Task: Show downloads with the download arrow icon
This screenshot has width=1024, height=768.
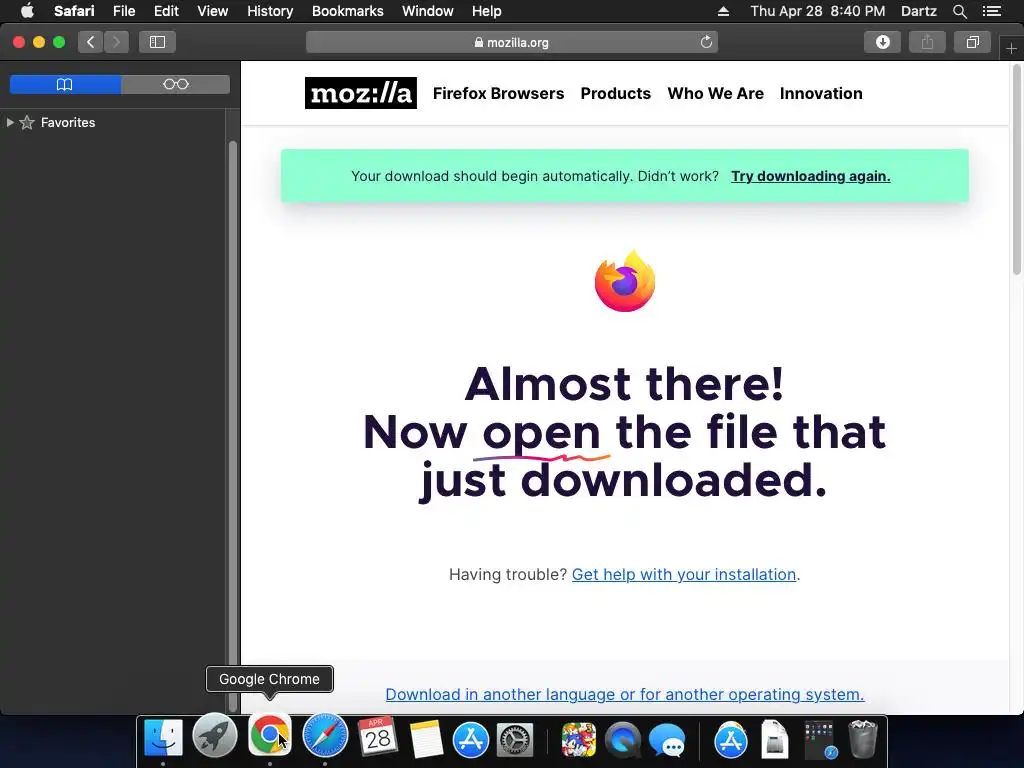Action: (x=882, y=42)
